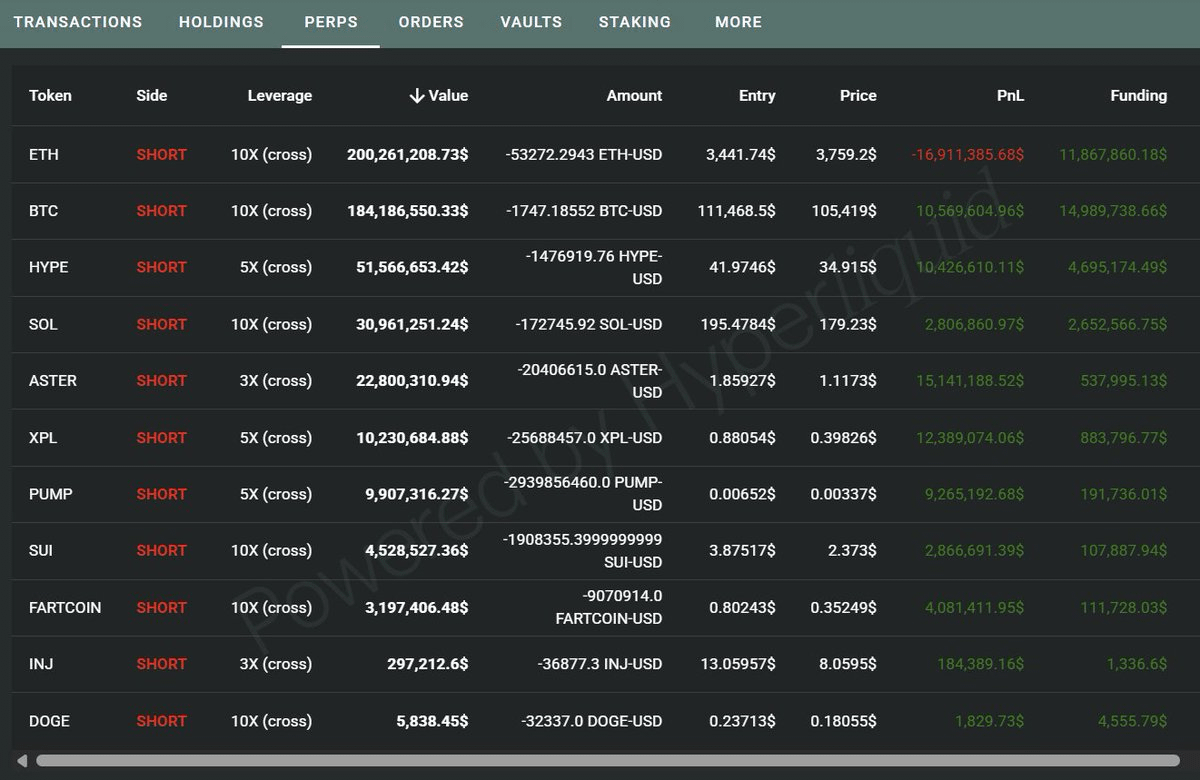Sort table by Side column header
Image resolution: width=1200 pixels, height=780 pixels.
pyautogui.click(x=152, y=96)
